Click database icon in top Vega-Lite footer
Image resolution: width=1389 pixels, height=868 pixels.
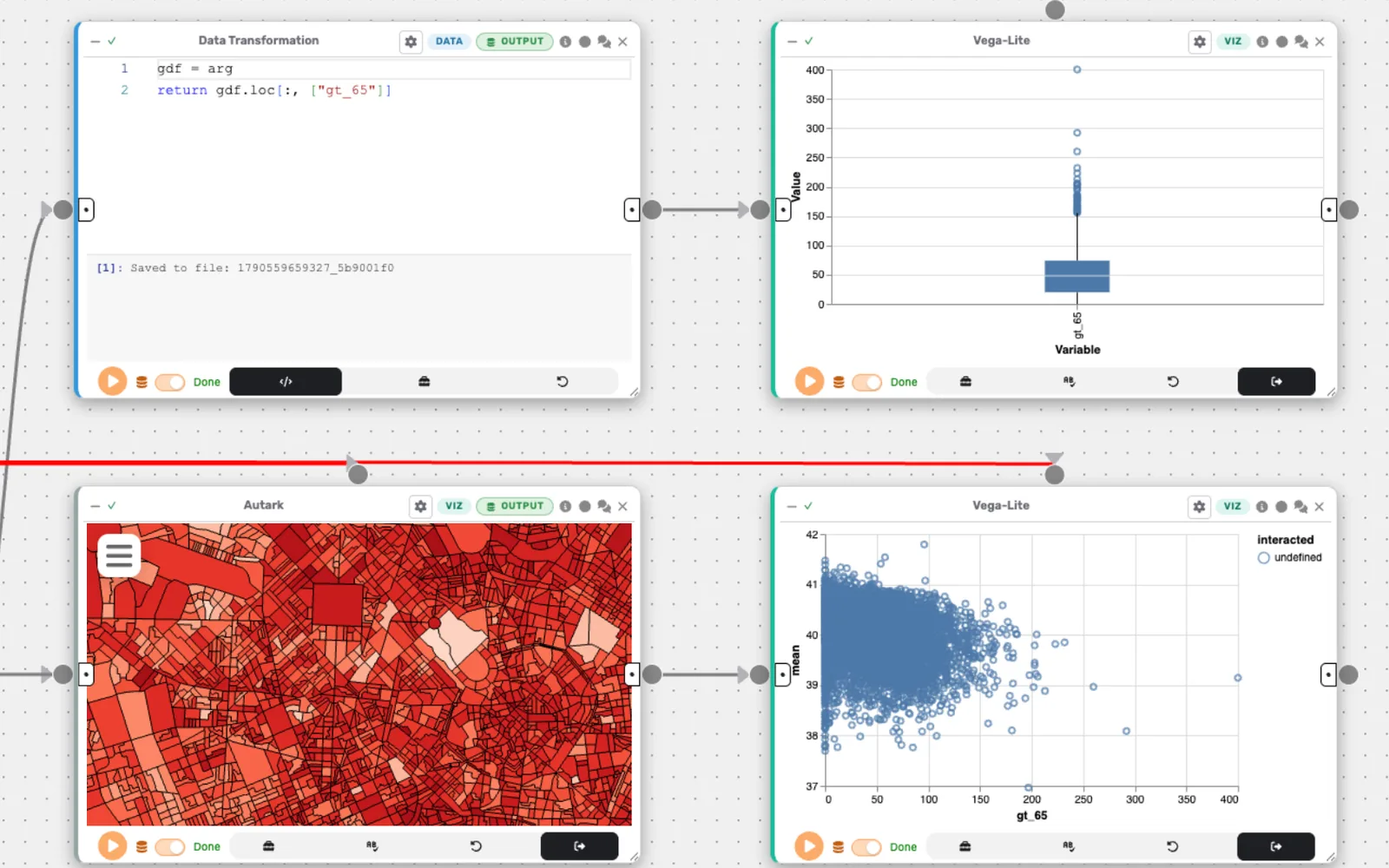tap(839, 382)
